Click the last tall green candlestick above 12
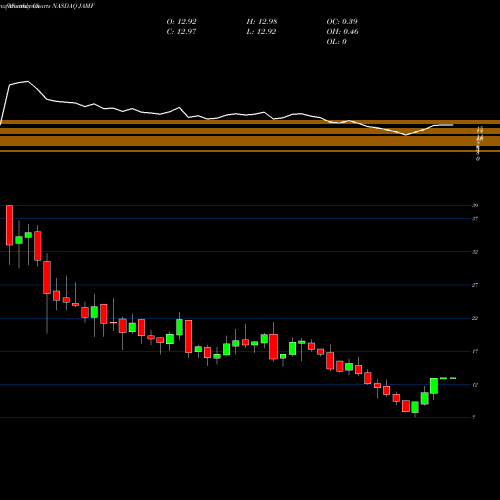Screen dimensions: 500x500 [x=434, y=386]
